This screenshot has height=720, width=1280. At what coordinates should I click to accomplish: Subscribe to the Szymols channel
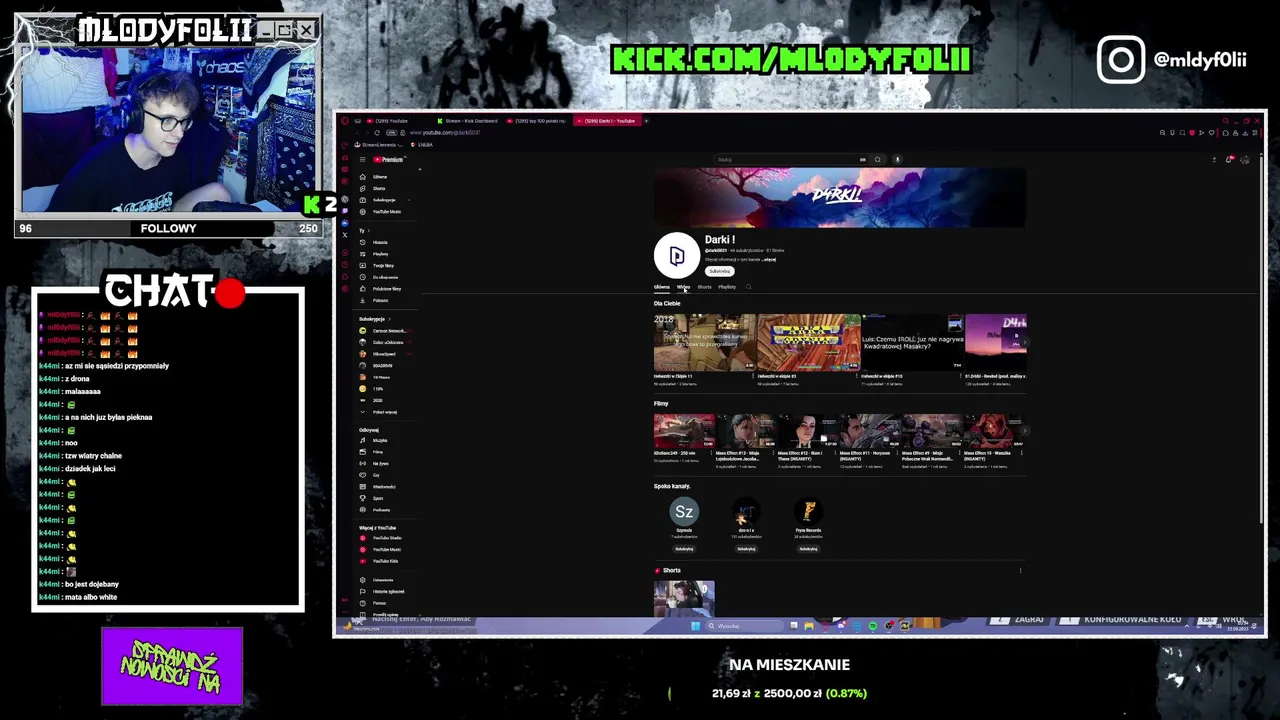click(684, 549)
